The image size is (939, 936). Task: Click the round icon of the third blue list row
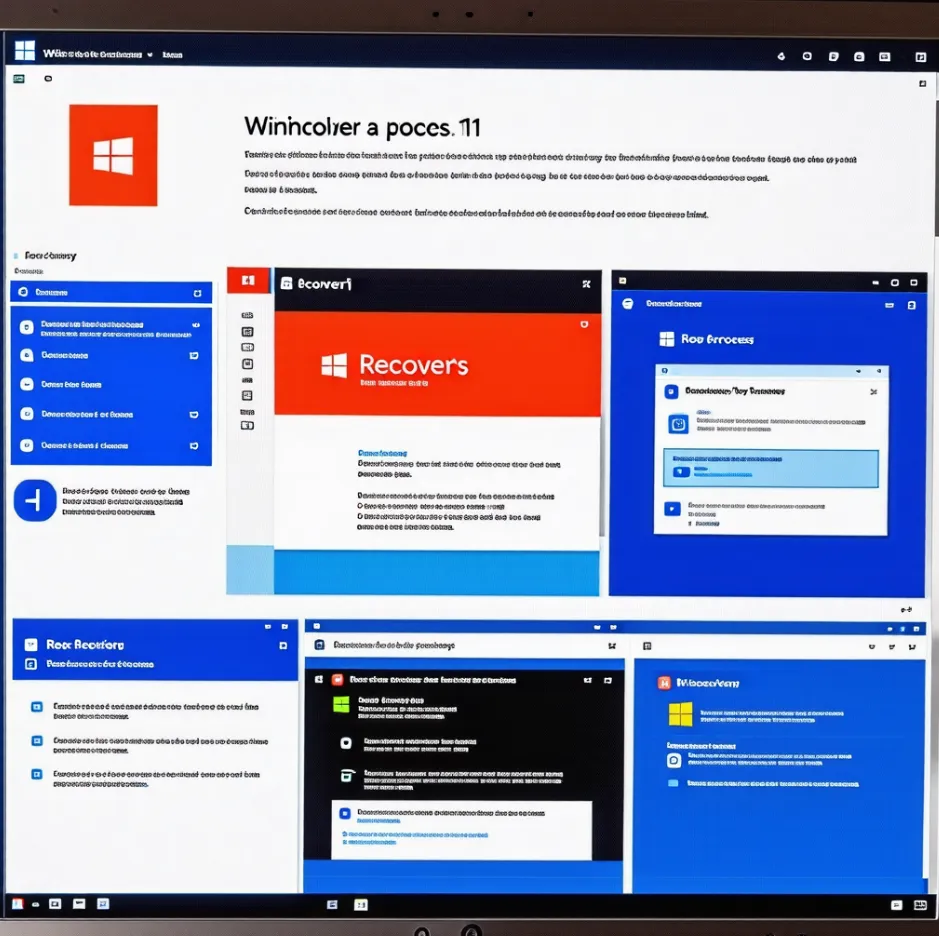27,384
